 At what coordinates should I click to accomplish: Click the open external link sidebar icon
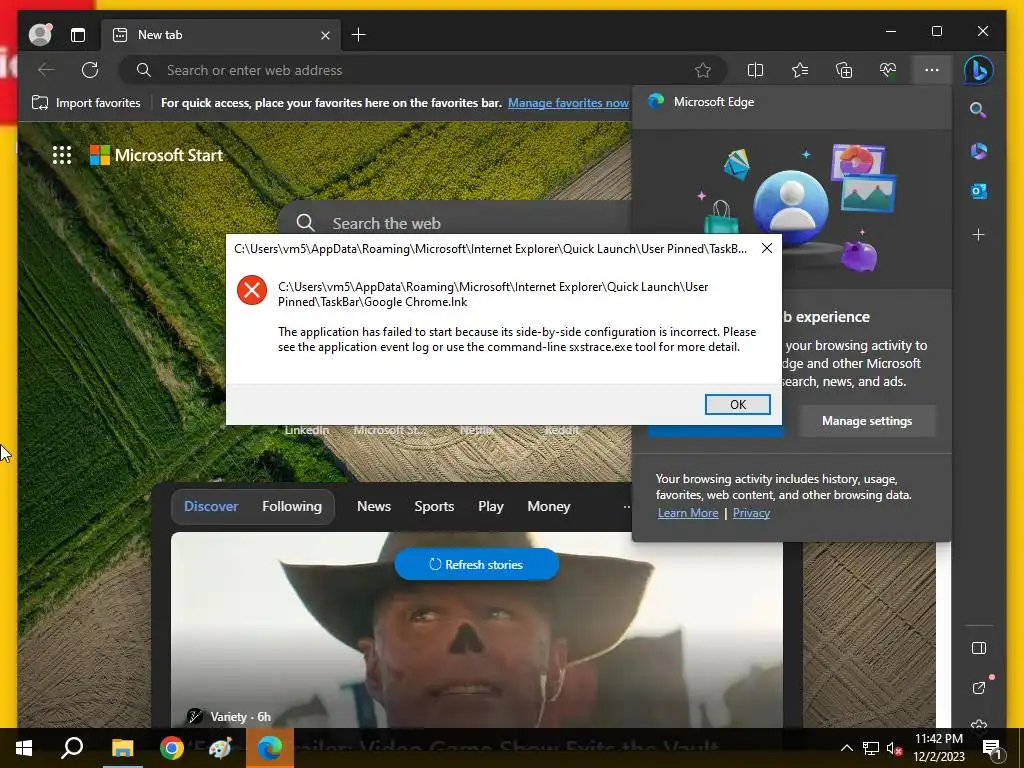click(x=978, y=688)
